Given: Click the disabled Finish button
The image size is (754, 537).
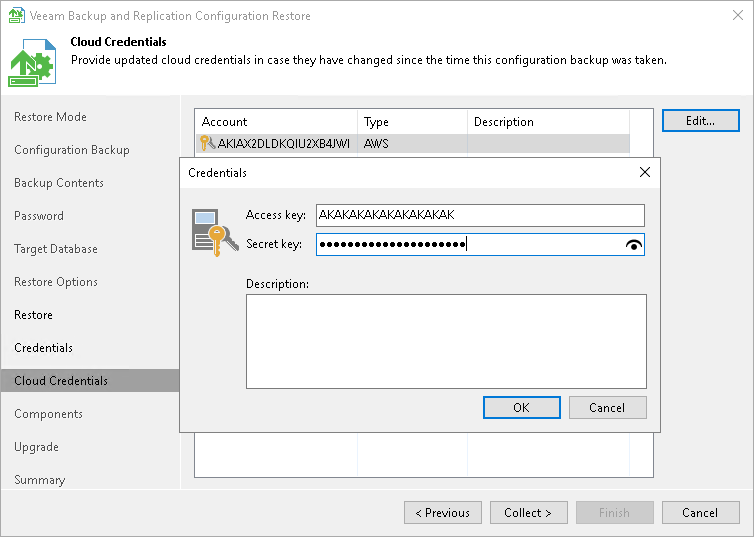Looking at the screenshot, I should pyautogui.click(x=615, y=512).
